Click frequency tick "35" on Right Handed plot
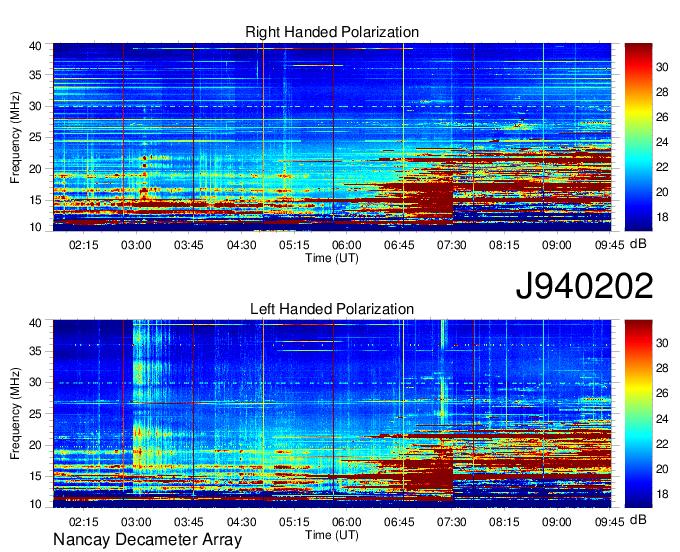The height and width of the screenshot is (552, 680). tap(35, 75)
